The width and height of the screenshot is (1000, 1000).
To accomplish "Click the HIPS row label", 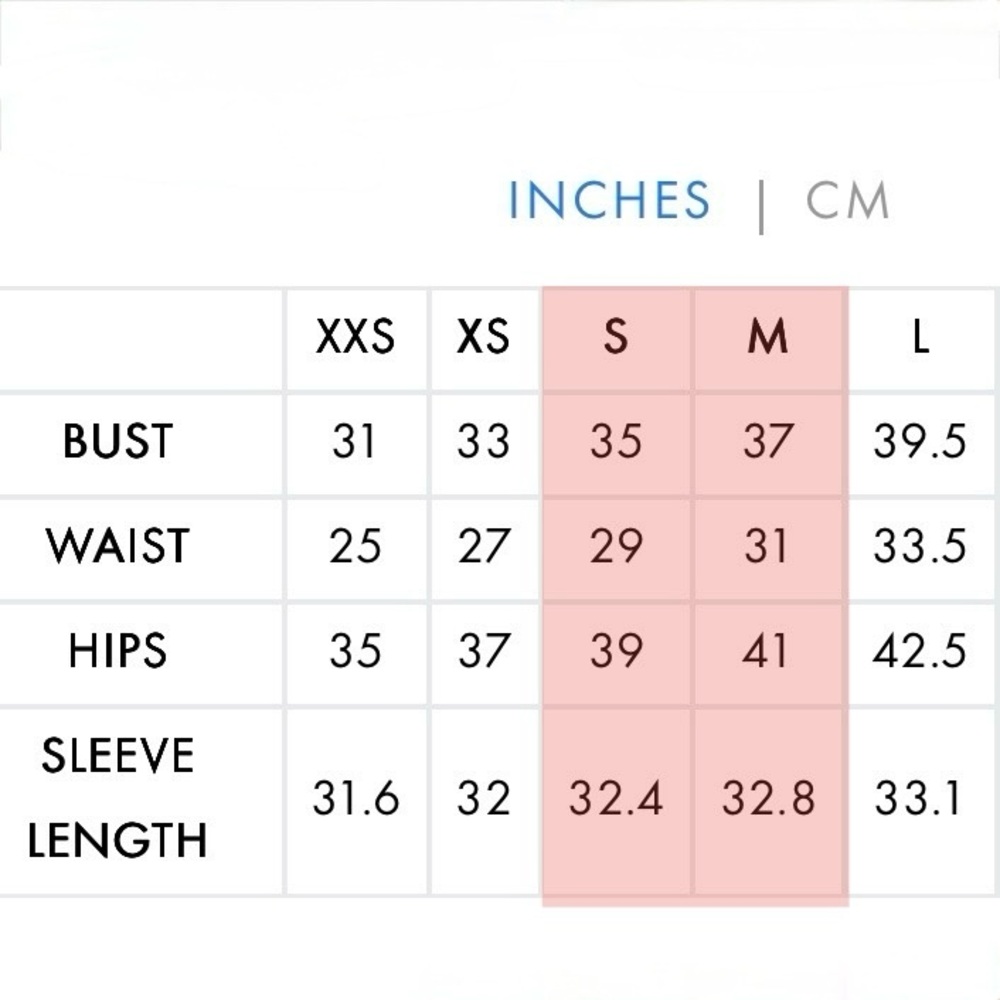I will tap(118, 651).
